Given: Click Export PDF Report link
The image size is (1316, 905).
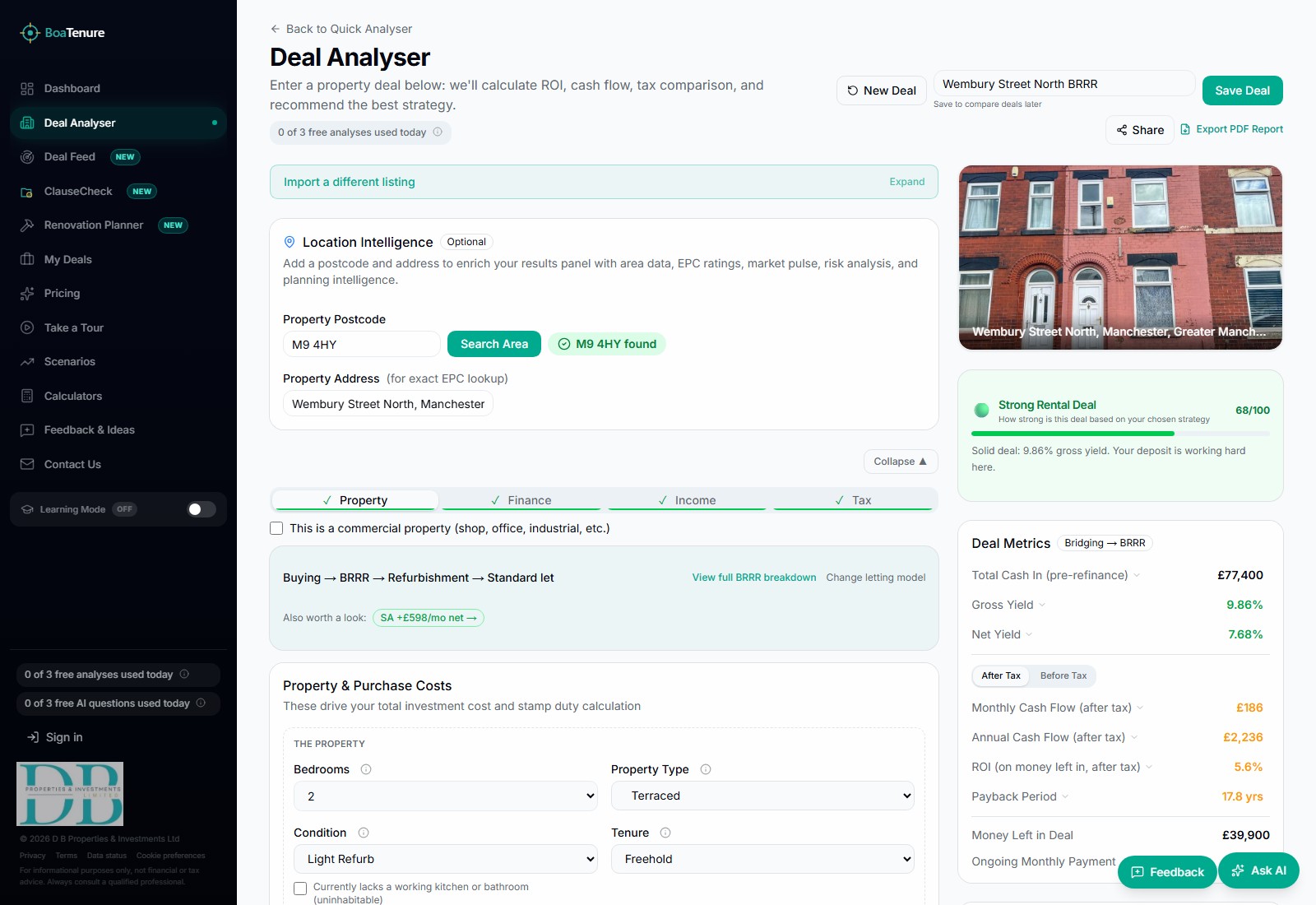Looking at the screenshot, I should pos(1231,129).
